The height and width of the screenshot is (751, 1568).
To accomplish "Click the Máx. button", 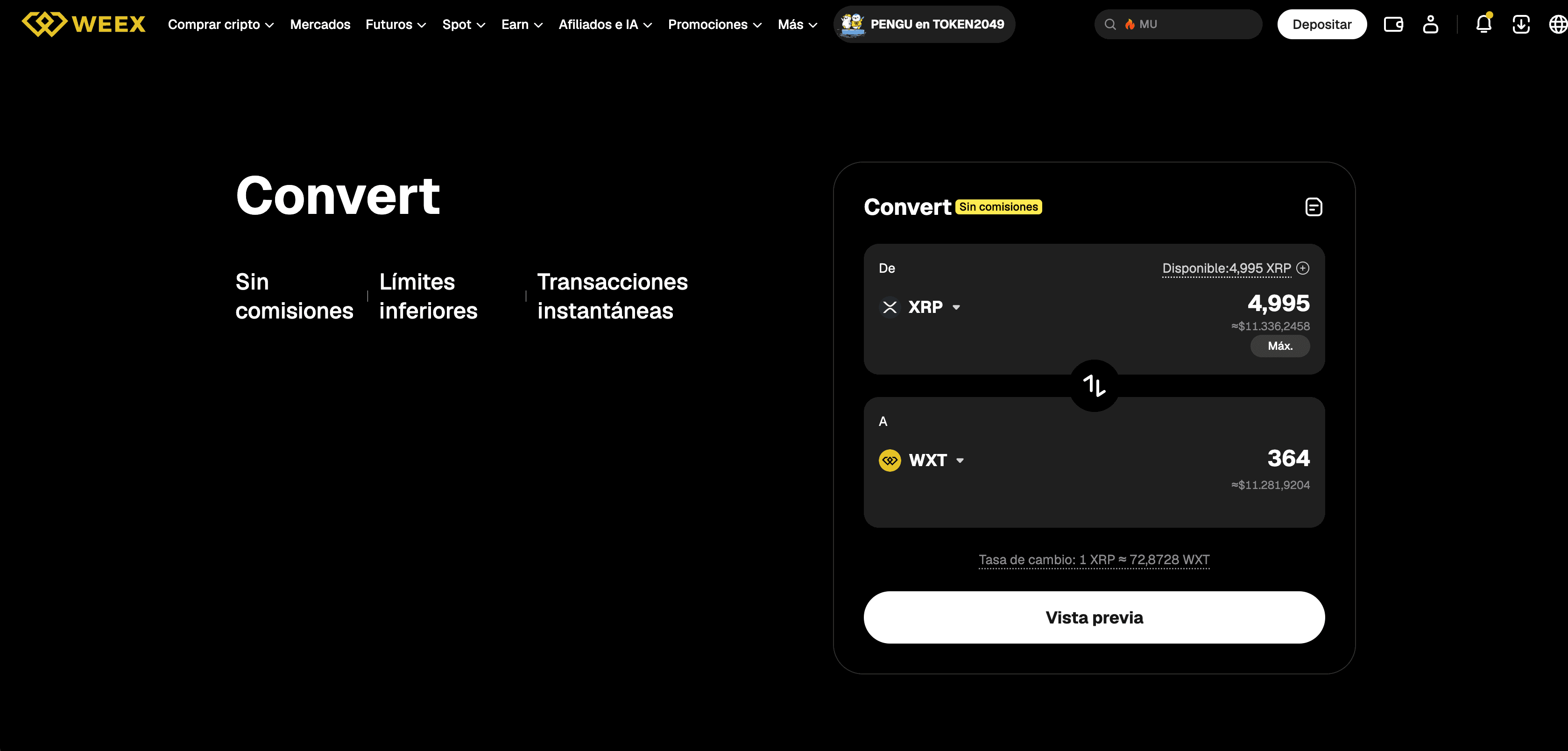I will pyautogui.click(x=1279, y=346).
